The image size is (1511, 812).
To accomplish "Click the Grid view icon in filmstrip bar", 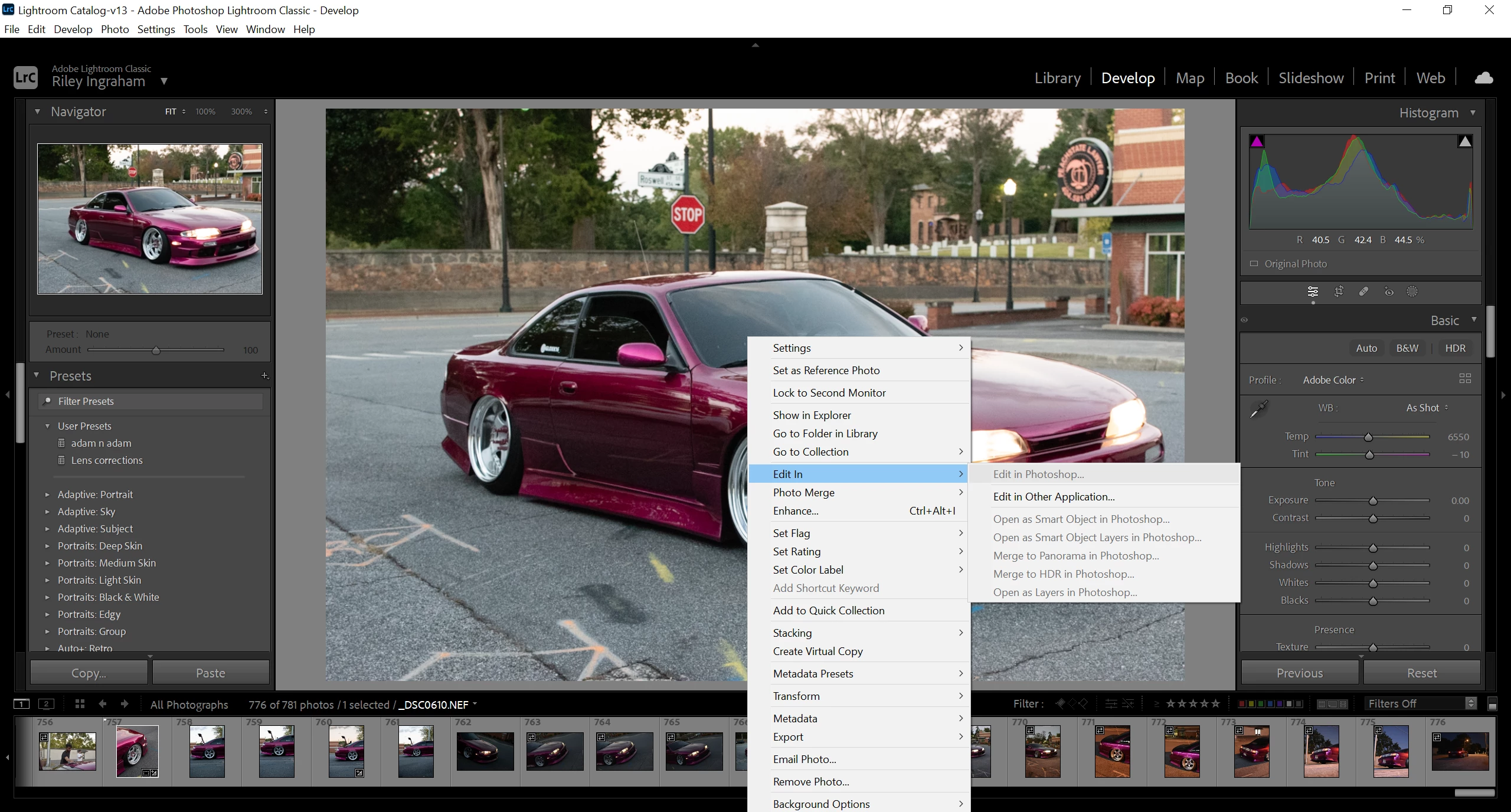I will 80,703.
